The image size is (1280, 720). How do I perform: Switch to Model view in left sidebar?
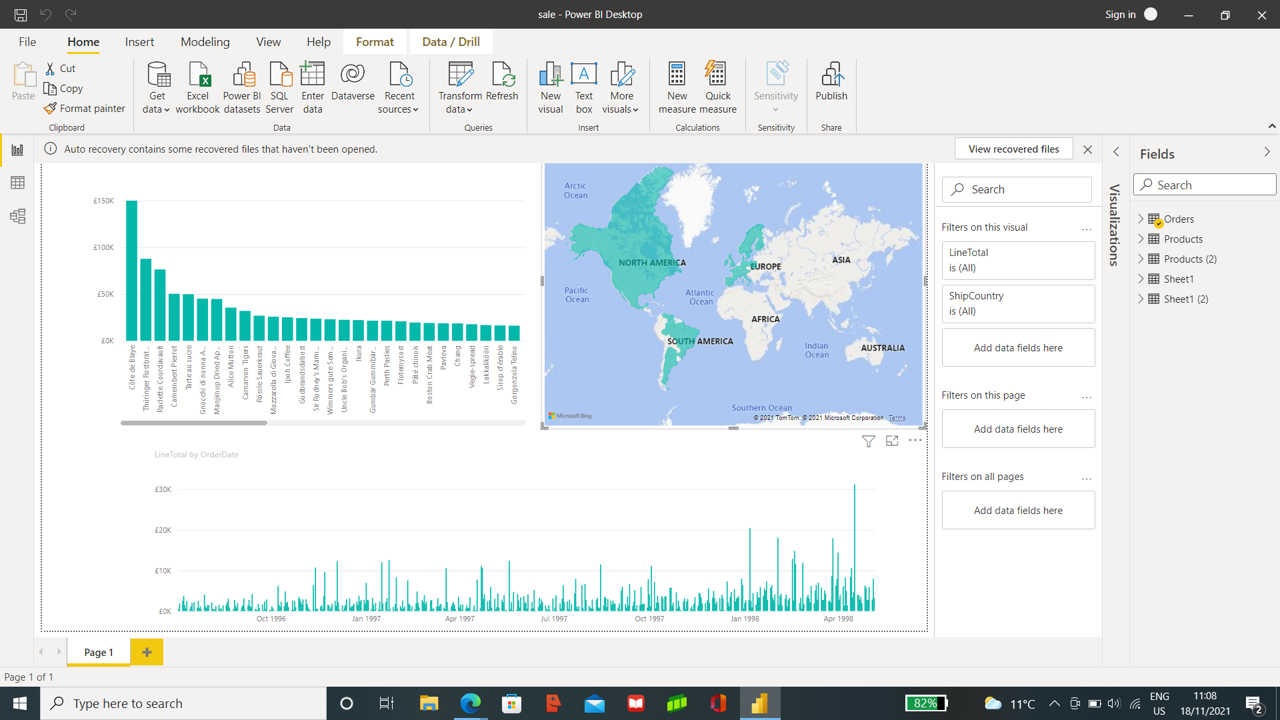(17, 216)
